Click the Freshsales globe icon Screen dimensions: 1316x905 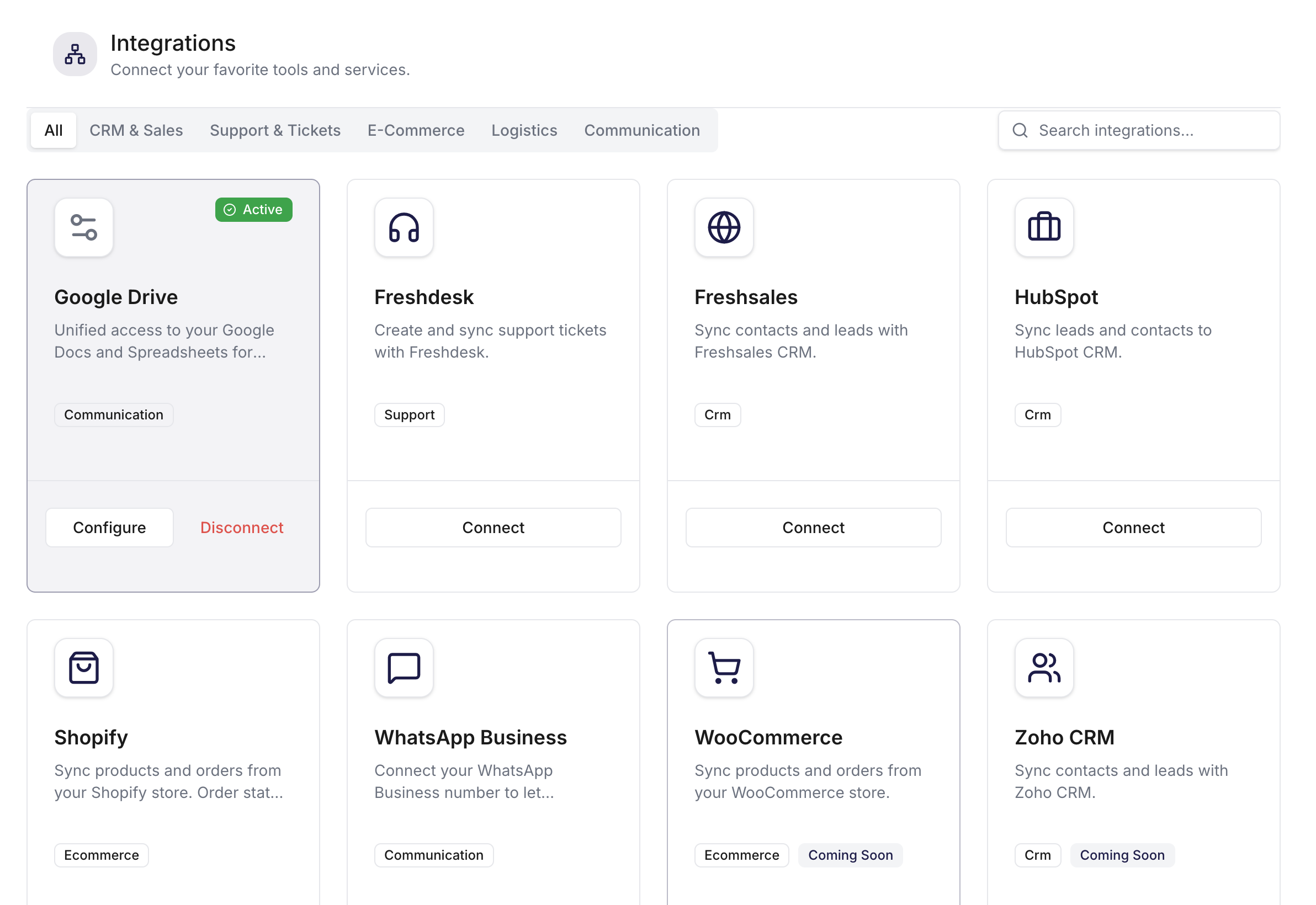click(724, 227)
